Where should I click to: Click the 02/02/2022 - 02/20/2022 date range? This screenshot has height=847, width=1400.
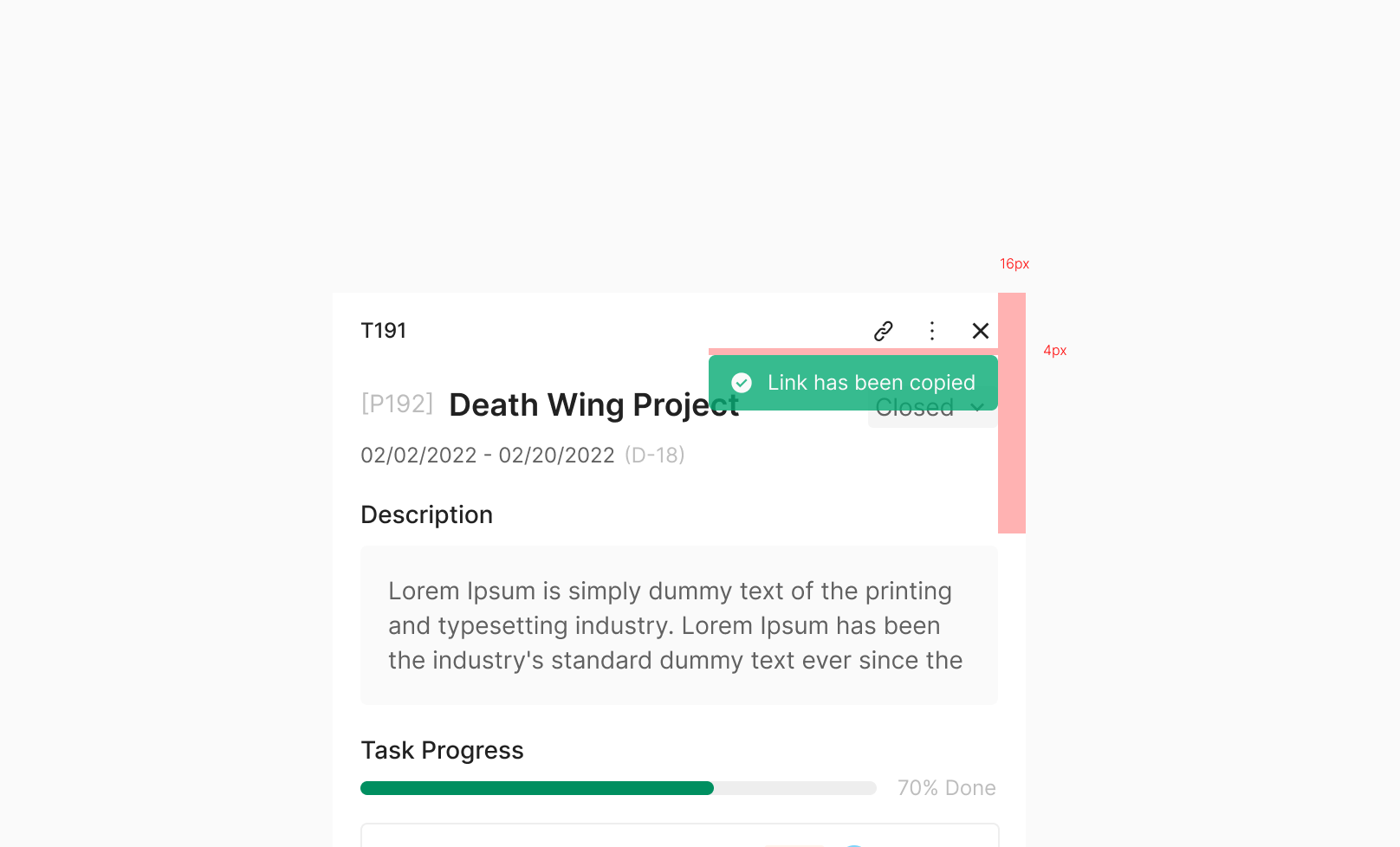[488, 456]
